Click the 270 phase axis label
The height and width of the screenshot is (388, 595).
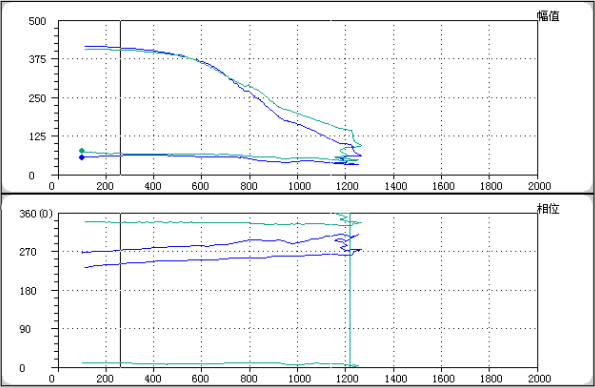point(28,252)
